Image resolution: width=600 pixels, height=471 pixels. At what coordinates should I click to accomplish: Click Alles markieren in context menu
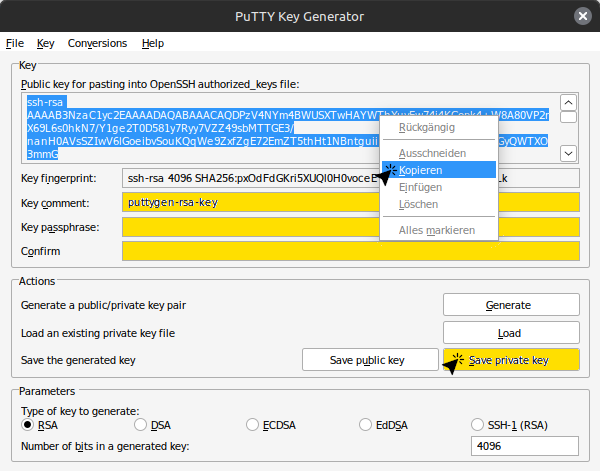pos(434,230)
